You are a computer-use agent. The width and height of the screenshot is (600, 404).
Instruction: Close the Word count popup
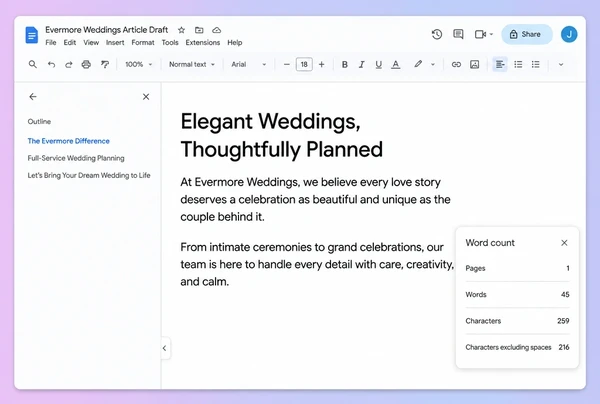[564, 243]
